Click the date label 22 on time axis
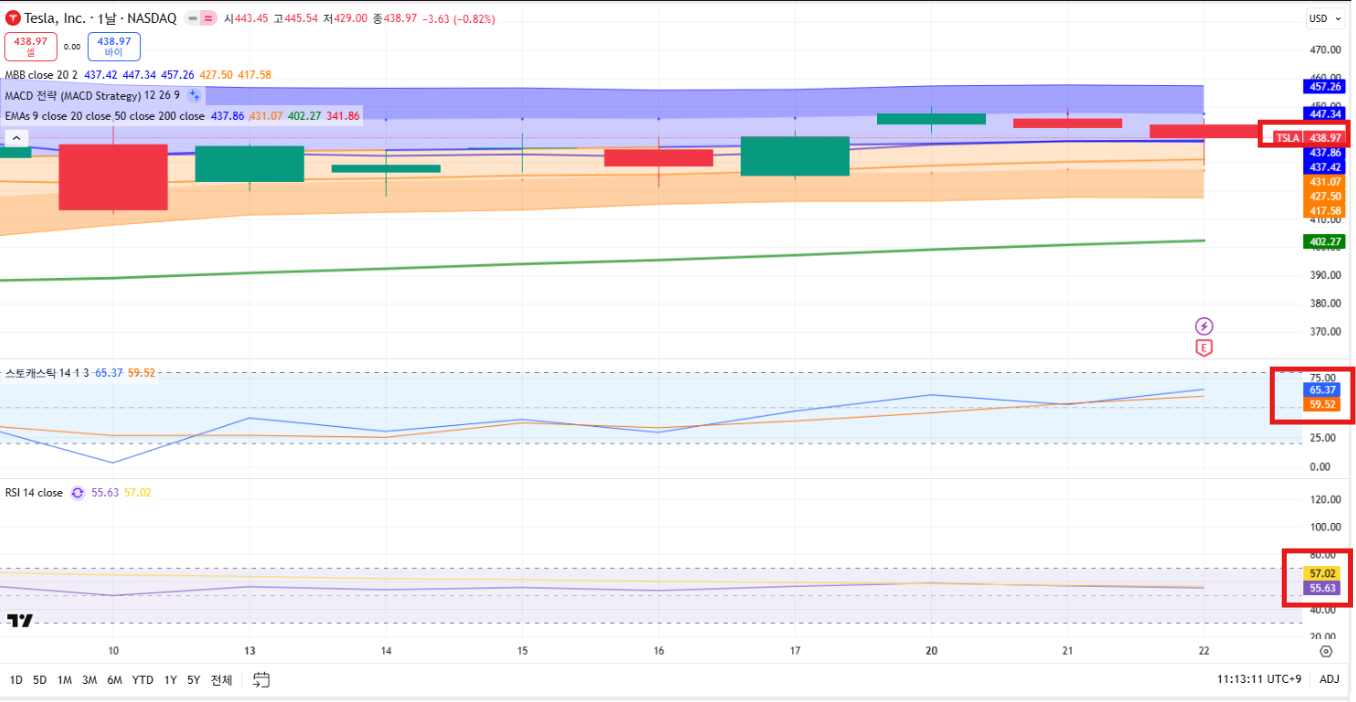Screen dimensions: 1356x702 1204,651
